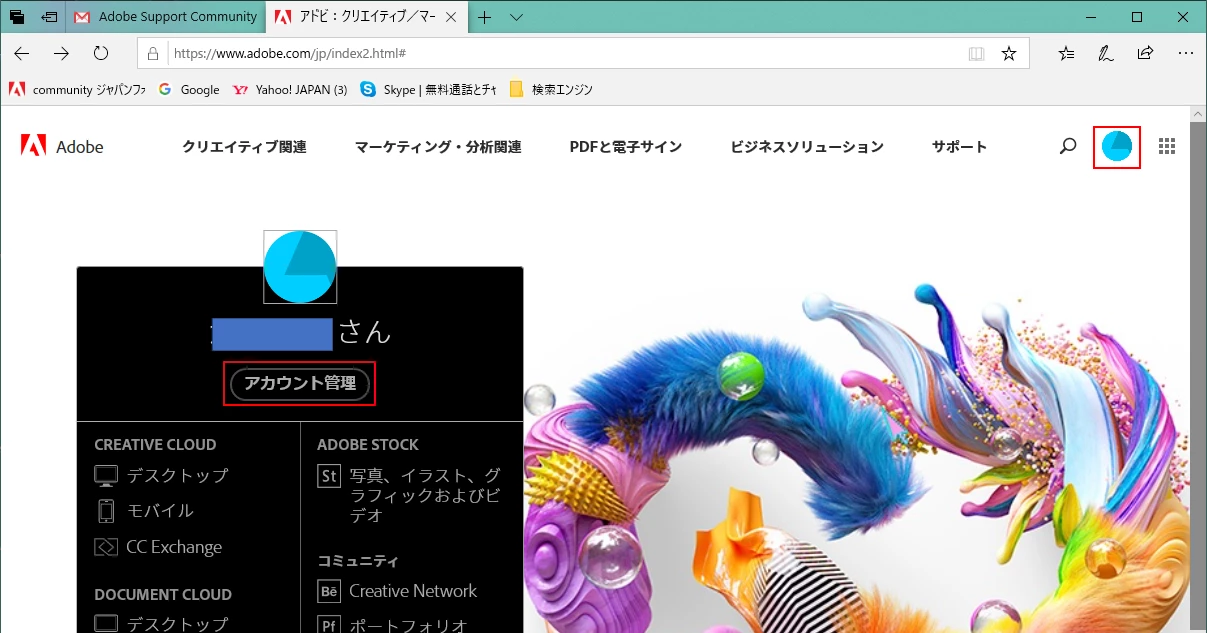Open Document Cloud デスクトップ link
Viewport: 1207px width, 633px height.
(161, 623)
